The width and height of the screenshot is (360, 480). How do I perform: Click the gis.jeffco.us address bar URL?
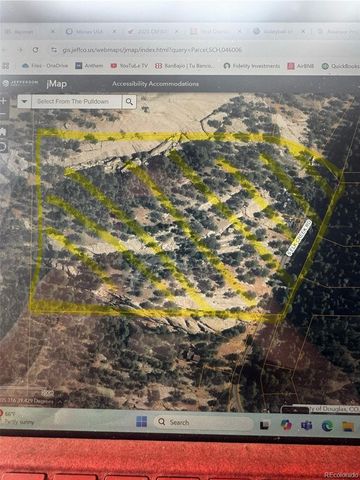152,50
